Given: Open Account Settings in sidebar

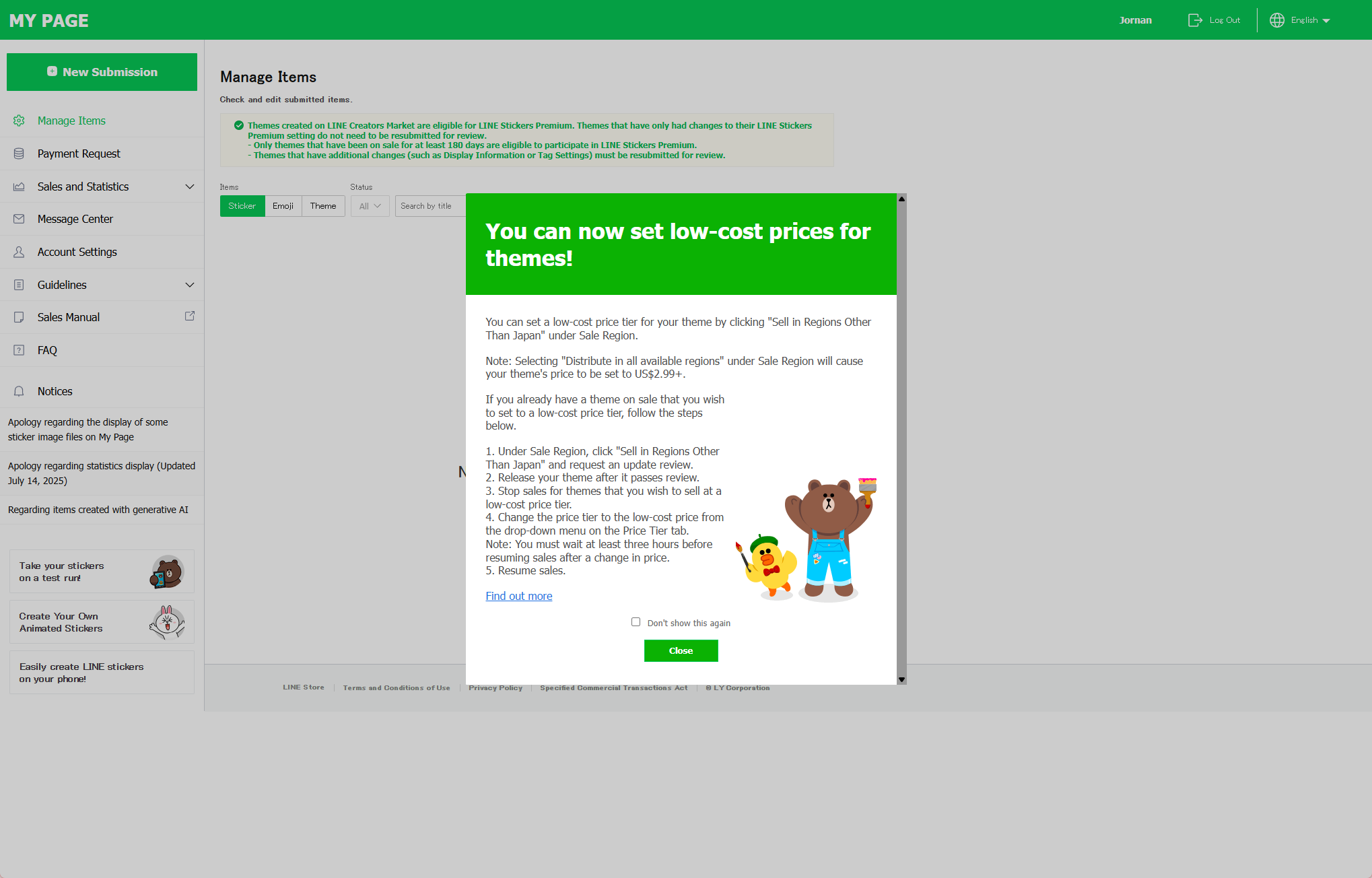Looking at the screenshot, I should click(102, 252).
